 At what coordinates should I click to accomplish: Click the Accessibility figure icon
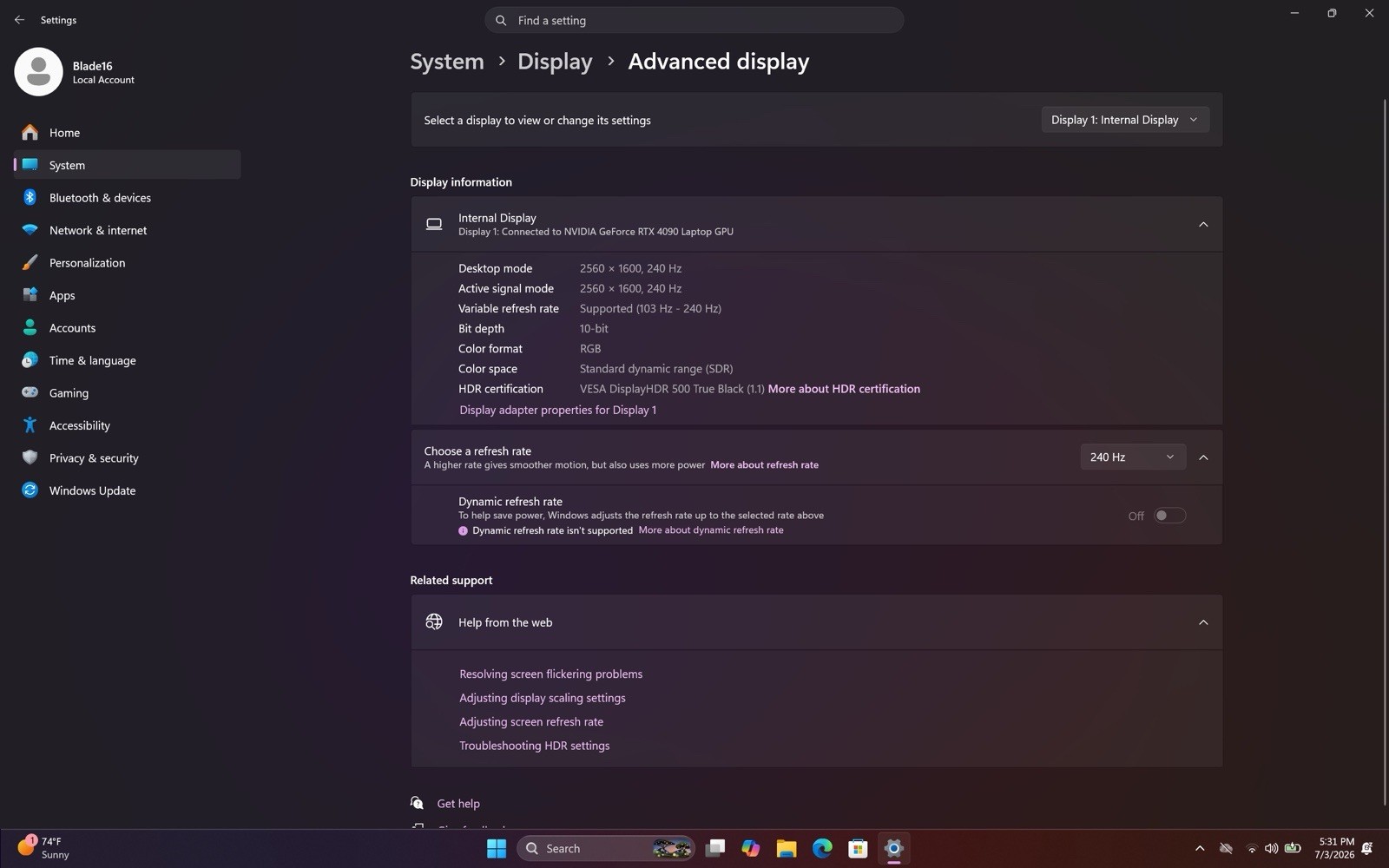[30, 425]
